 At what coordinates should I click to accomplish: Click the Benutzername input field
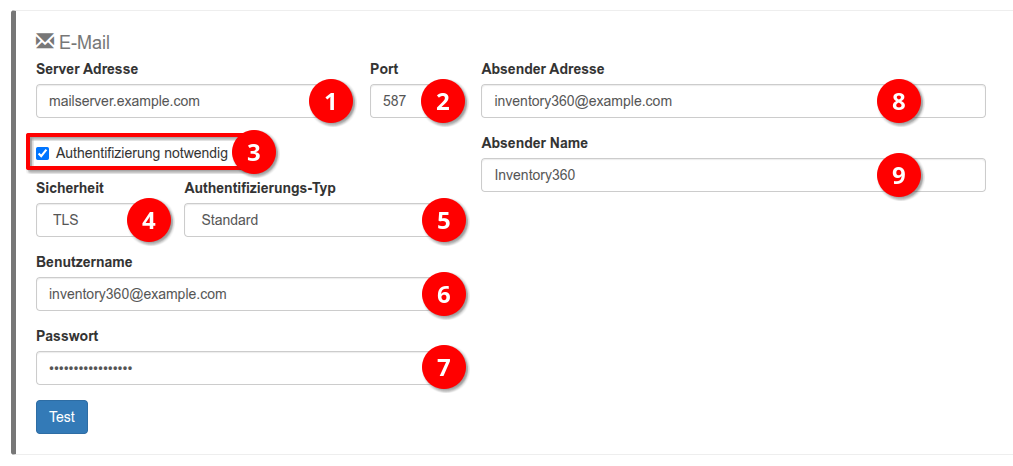tap(220, 294)
